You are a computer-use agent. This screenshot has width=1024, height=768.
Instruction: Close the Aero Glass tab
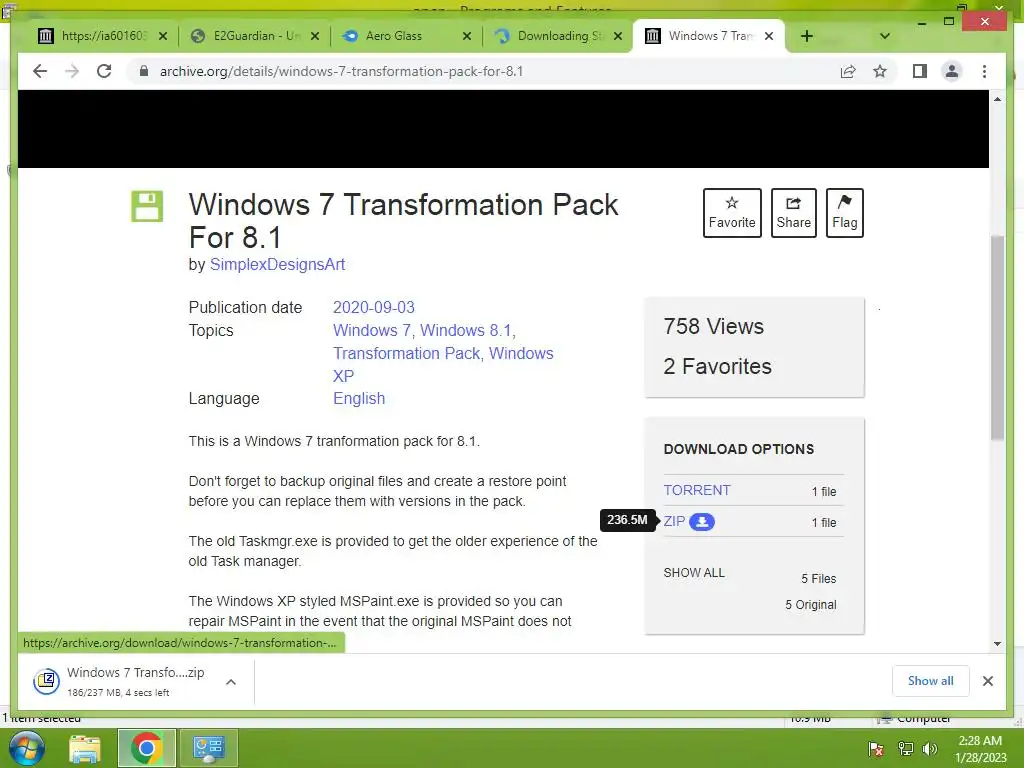[x=467, y=36]
